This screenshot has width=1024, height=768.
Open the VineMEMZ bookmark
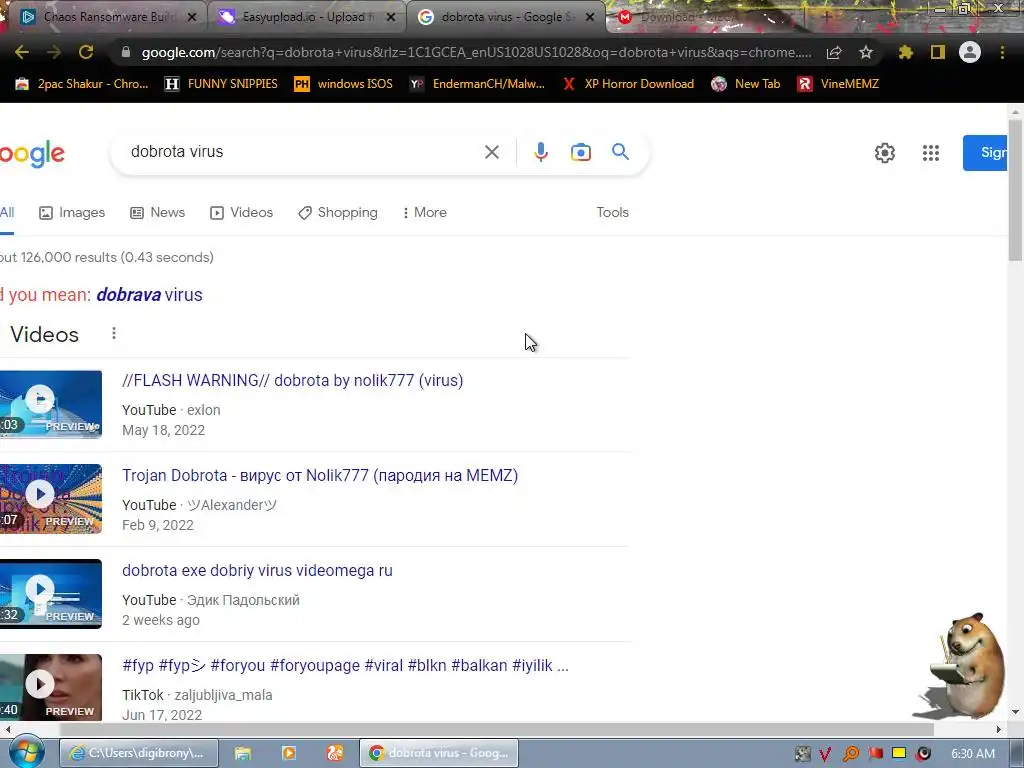tap(839, 84)
